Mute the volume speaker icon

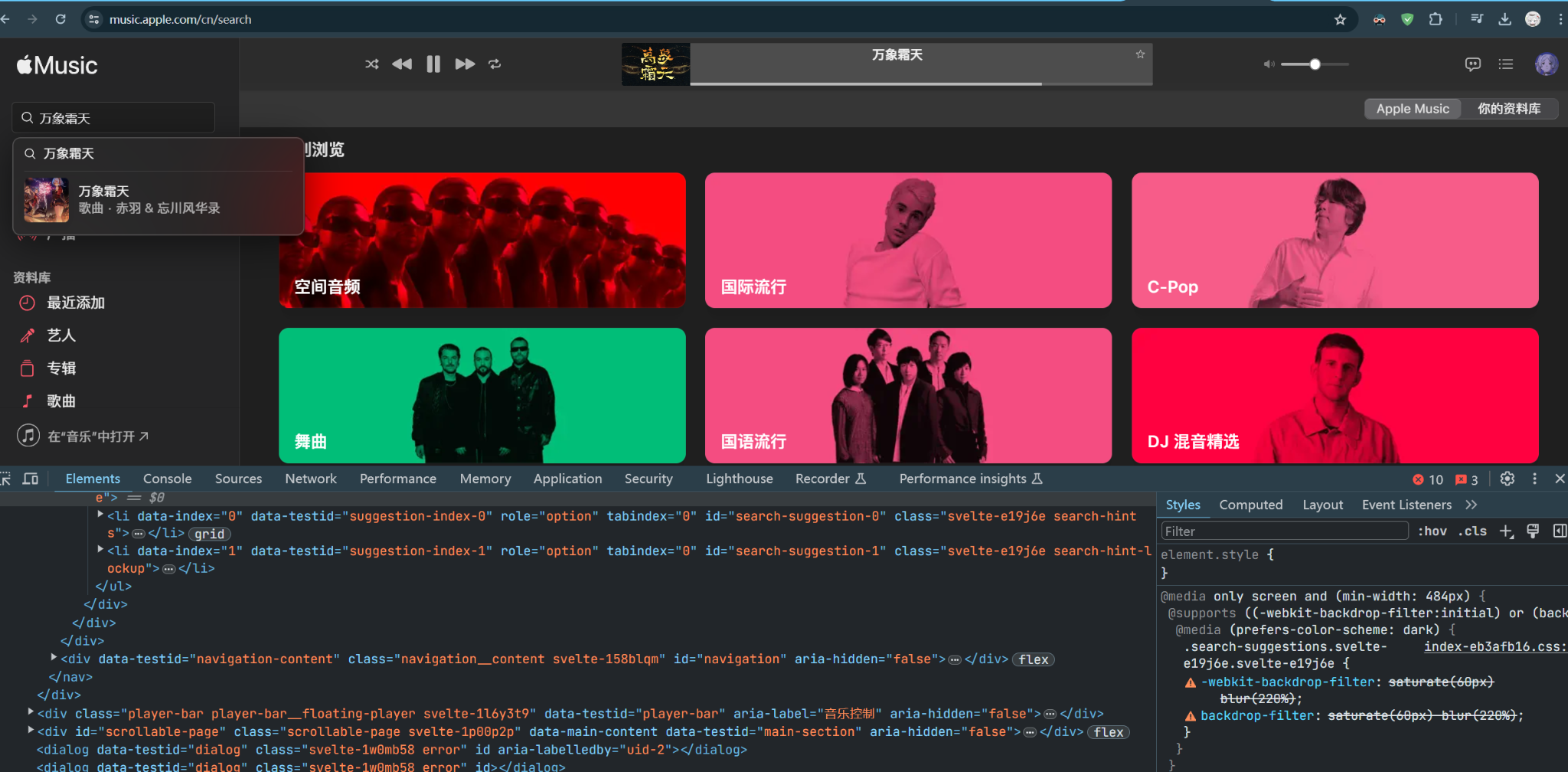coord(1268,64)
